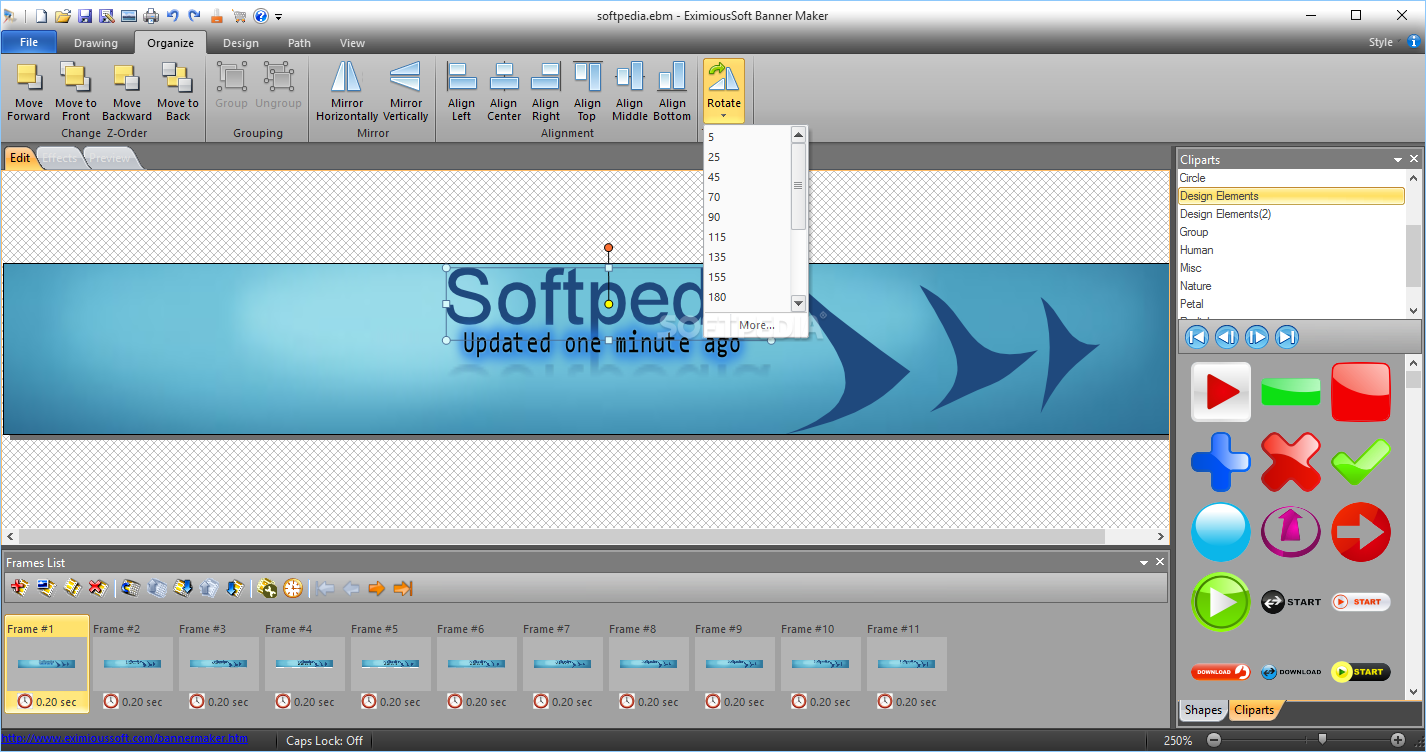Expand the Rotate dropdown button
Viewport: 1426px width, 752px height.
[724, 115]
